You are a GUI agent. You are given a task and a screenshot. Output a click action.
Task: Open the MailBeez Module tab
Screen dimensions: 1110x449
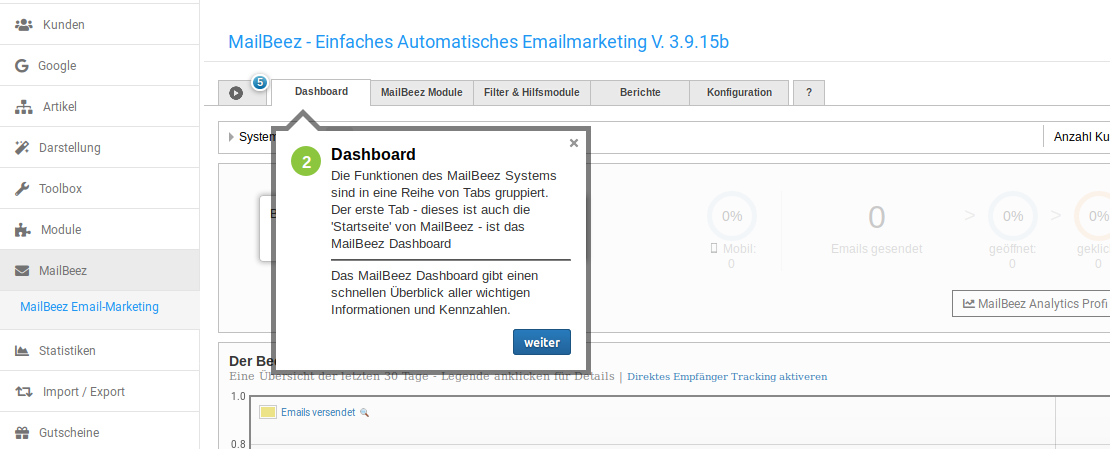[x=421, y=92]
